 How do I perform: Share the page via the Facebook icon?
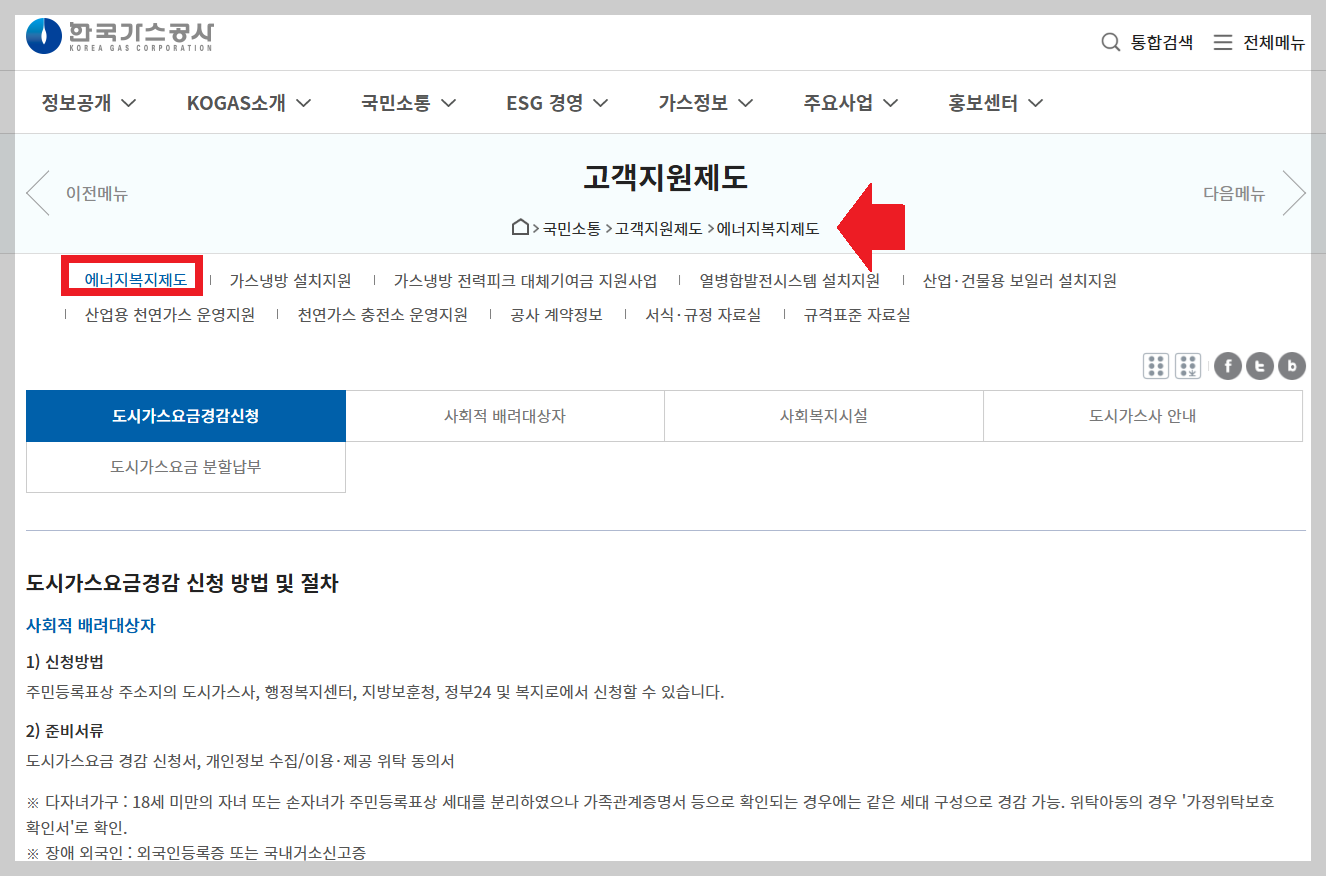[x=1227, y=365]
